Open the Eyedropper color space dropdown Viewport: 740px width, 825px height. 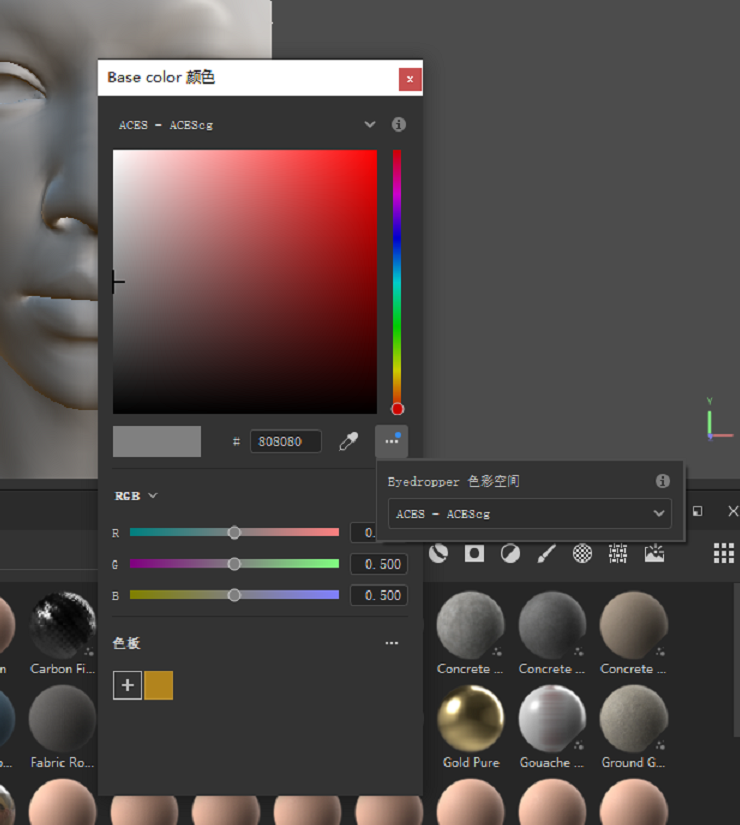[x=529, y=514]
